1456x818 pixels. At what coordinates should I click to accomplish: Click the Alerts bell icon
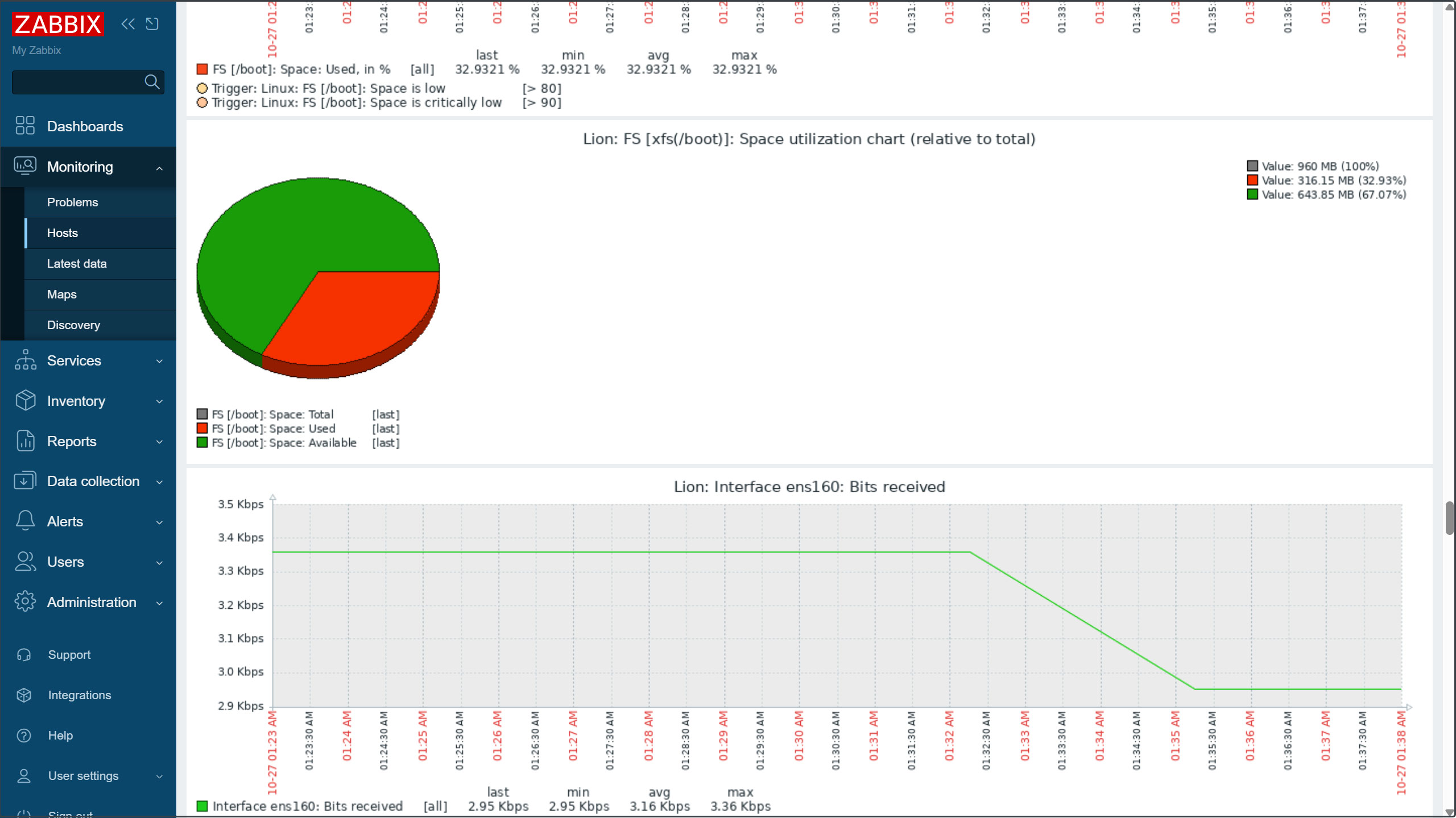coord(25,521)
